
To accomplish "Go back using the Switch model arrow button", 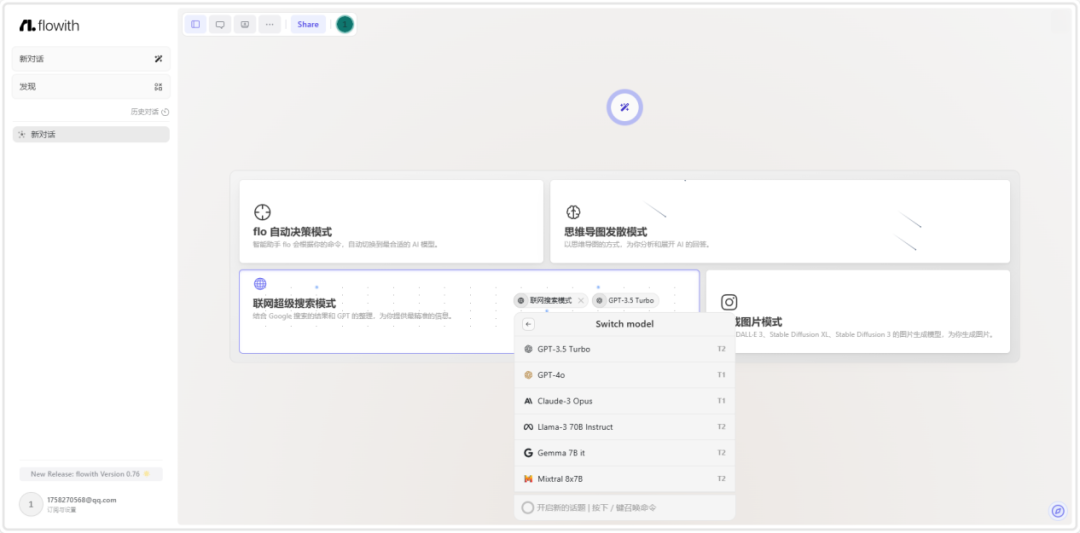I will pyautogui.click(x=528, y=324).
